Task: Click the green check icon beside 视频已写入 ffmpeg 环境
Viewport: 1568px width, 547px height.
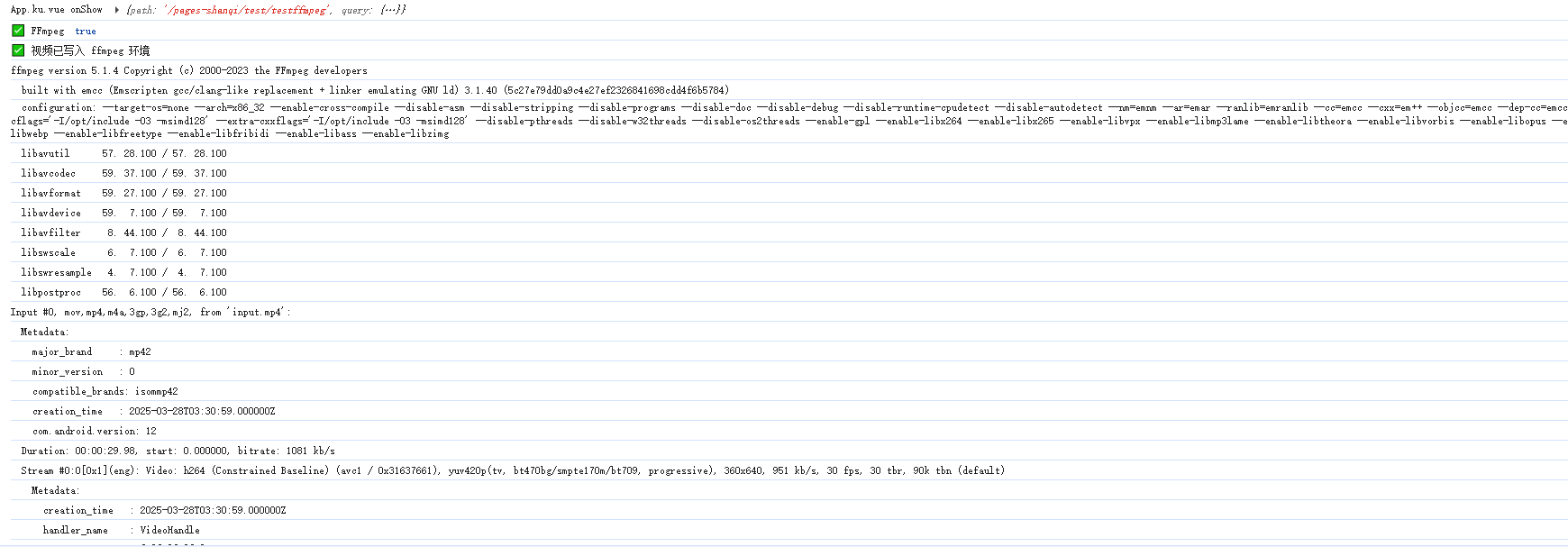Action: point(18,50)
